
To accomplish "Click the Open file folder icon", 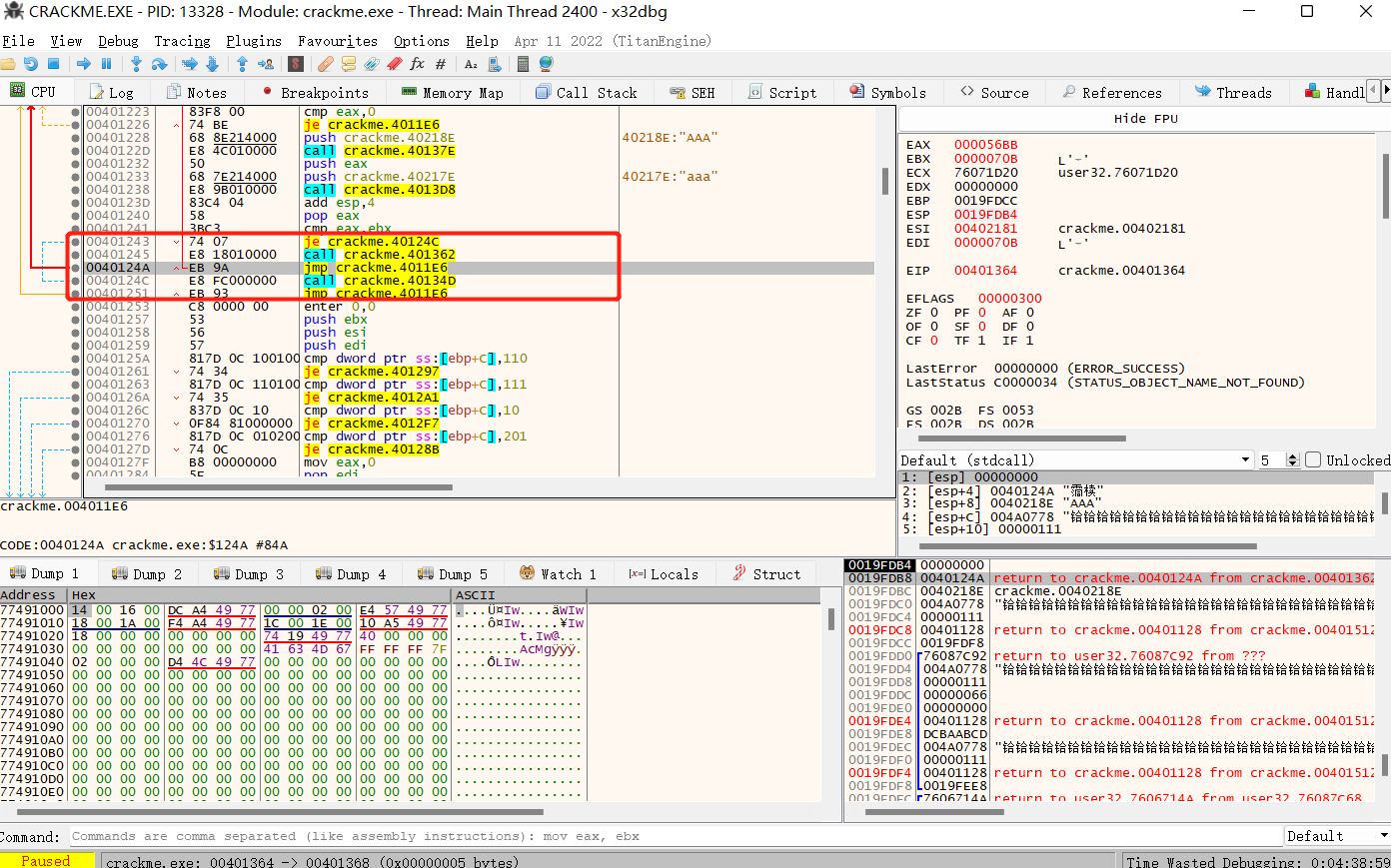I will coord(9,64).
